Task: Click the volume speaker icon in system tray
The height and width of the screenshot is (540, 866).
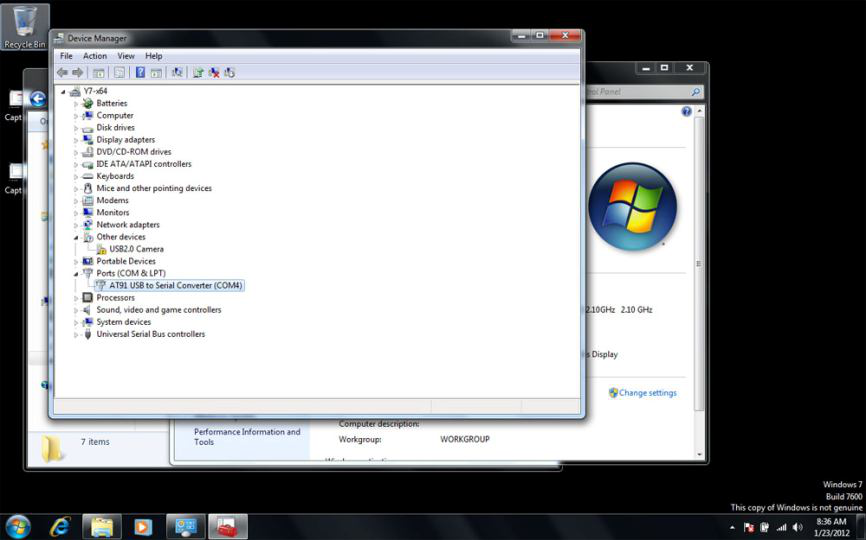Action: click(x=797, y=527)
